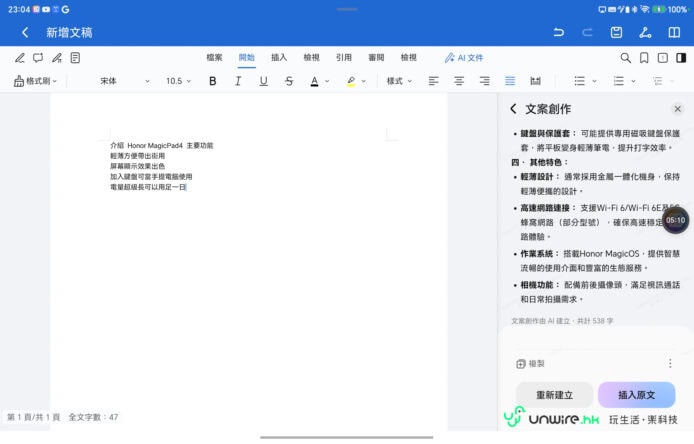Open the 檔案 tab
The image size is (694, 444).
(214, 58)
